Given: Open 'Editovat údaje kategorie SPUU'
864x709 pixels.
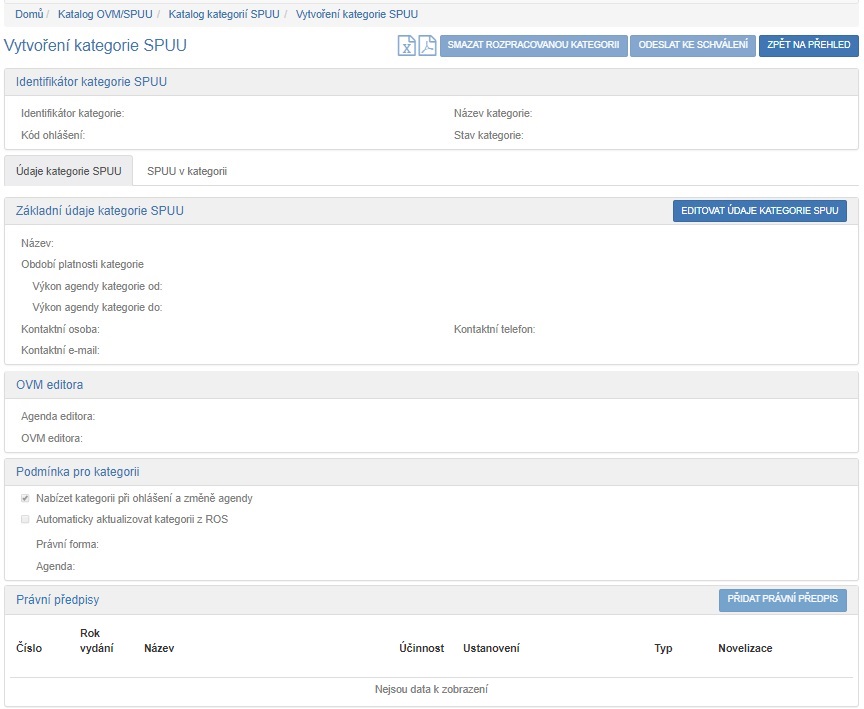Looking at the screenshot, I should (759, 211).
